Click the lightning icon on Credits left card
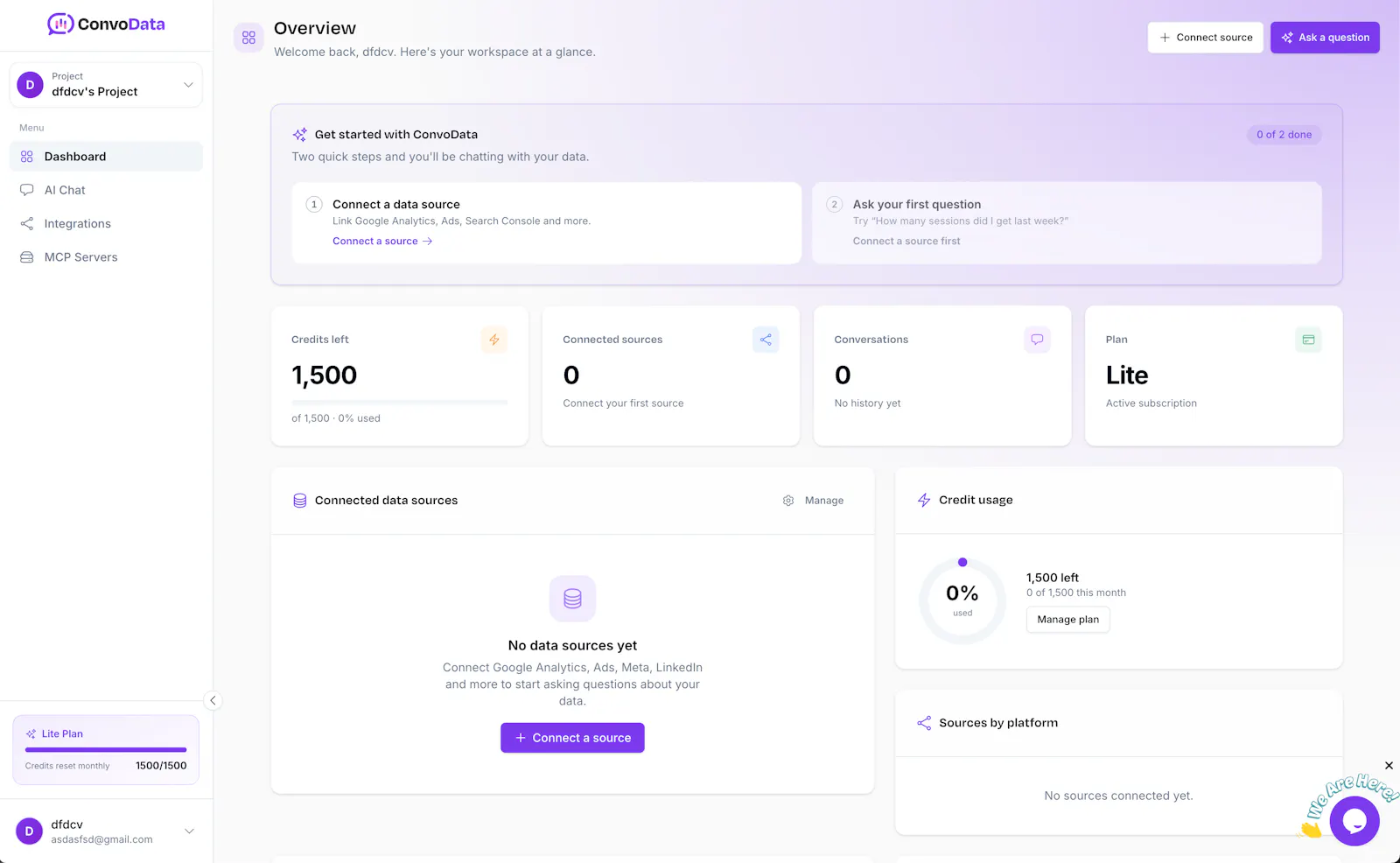Viewport: 1400px width, 863px height. point(494,340)
